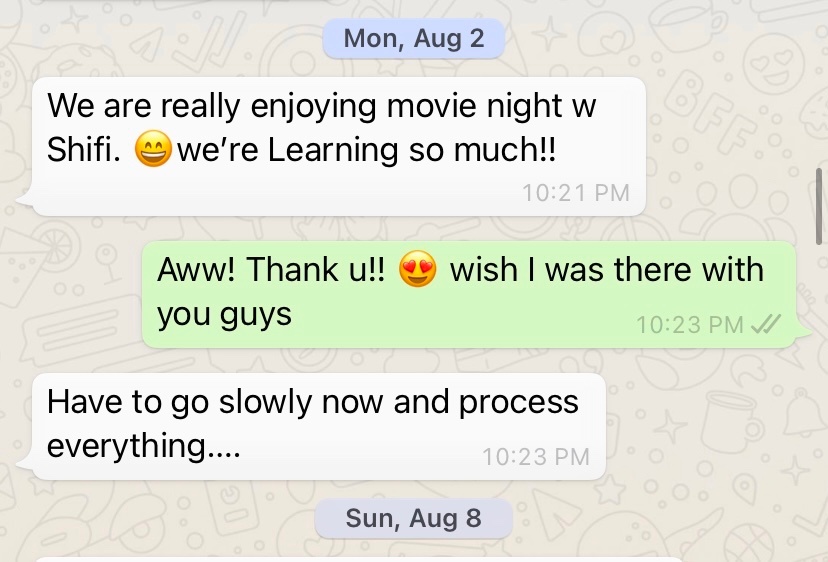Click the tail of the "everything...." bubble

click(x=25, y=463)
